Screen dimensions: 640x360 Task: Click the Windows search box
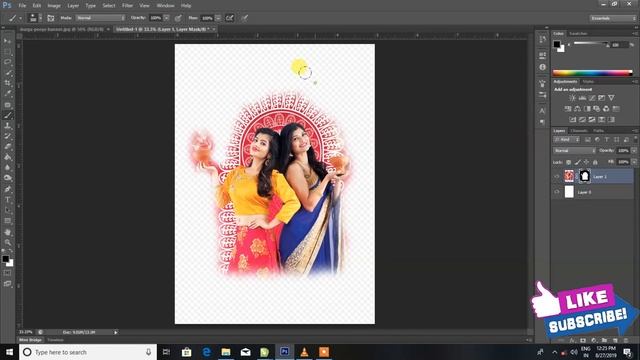88,352
